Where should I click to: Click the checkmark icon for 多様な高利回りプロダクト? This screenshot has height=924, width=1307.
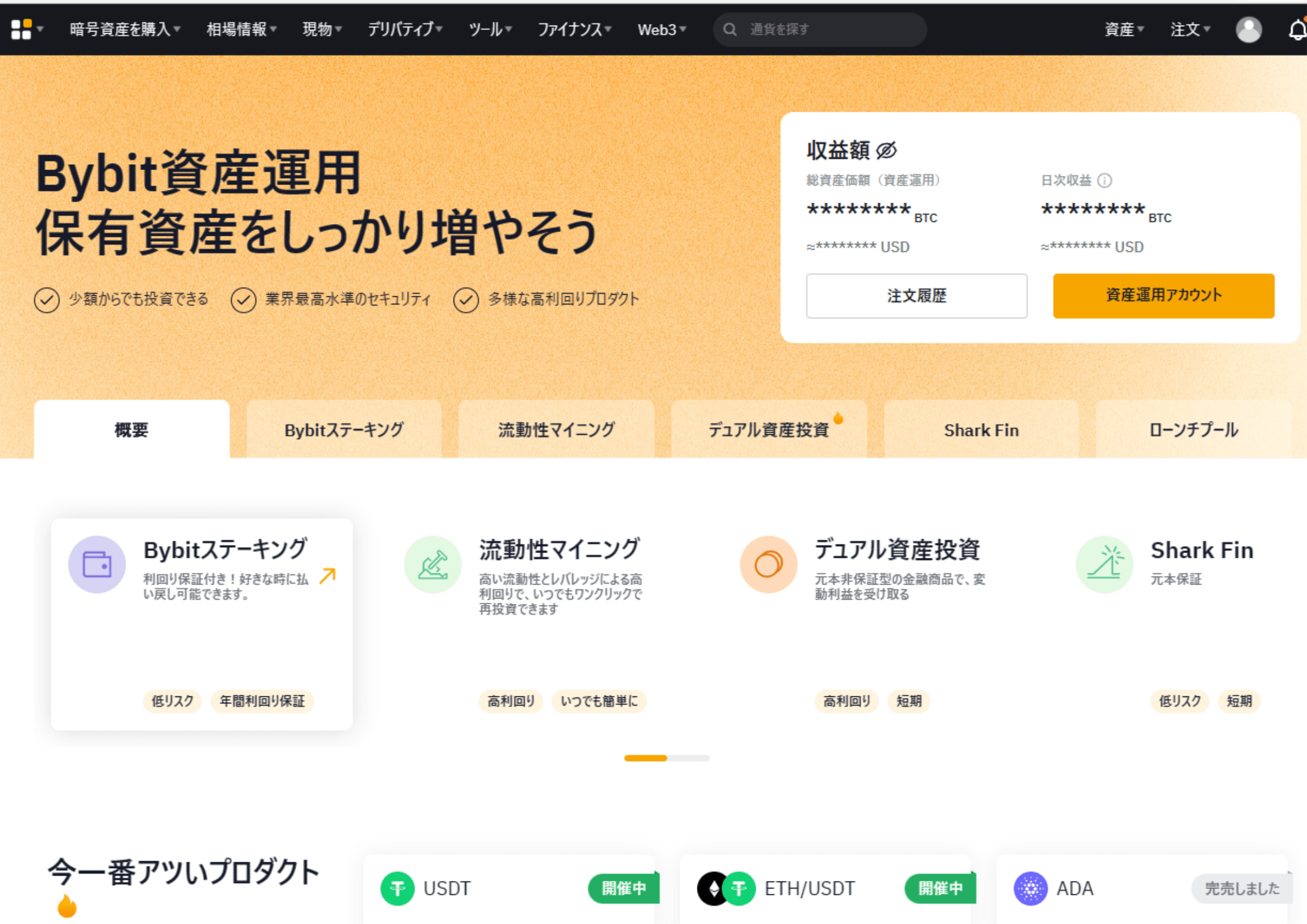point(466,300)
